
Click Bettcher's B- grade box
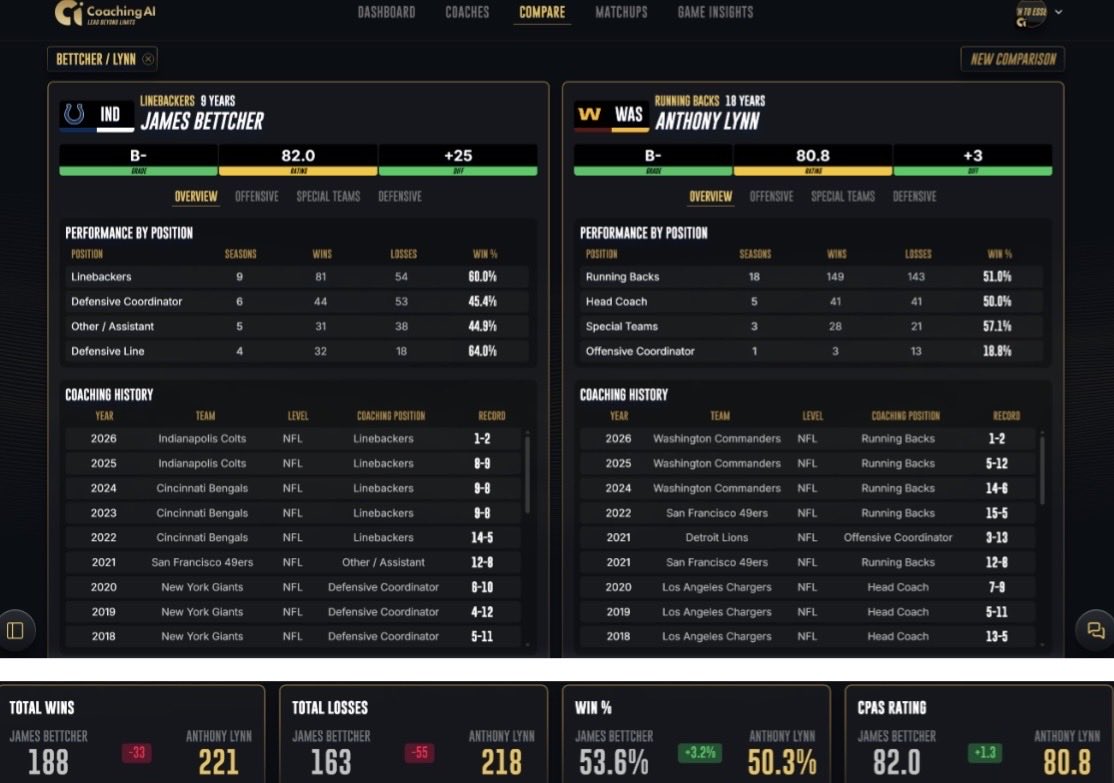[x=138, y=160]
